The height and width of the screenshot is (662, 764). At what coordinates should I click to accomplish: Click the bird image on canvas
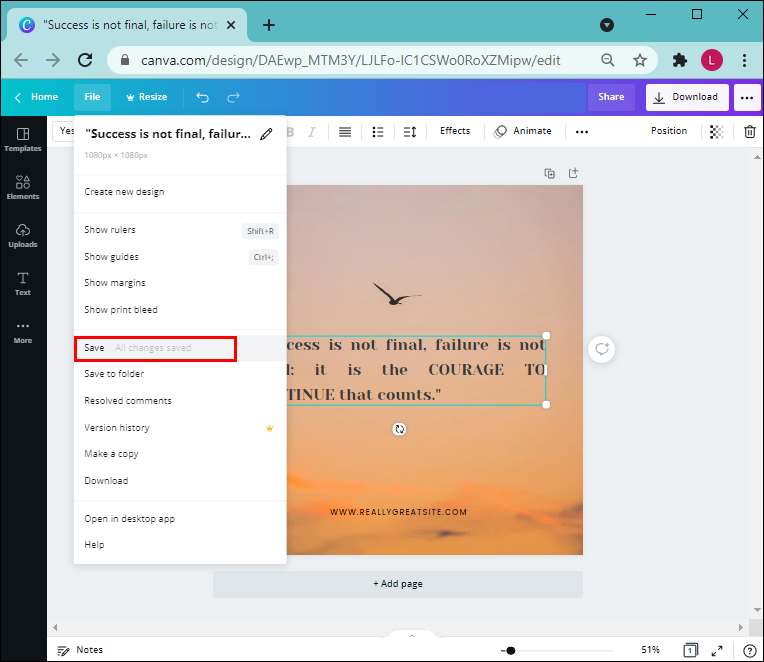coord(397,294)
